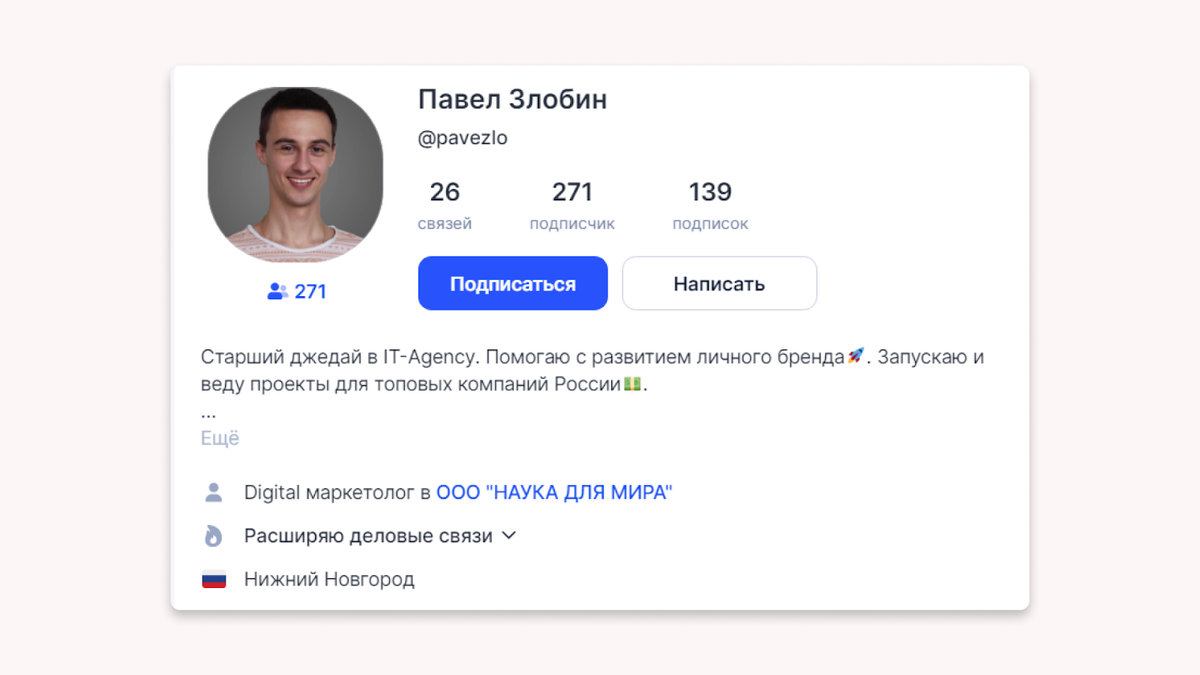Open the 26 связей list
This screenshot has width=1200, height=675.
(x=445, y=205)
